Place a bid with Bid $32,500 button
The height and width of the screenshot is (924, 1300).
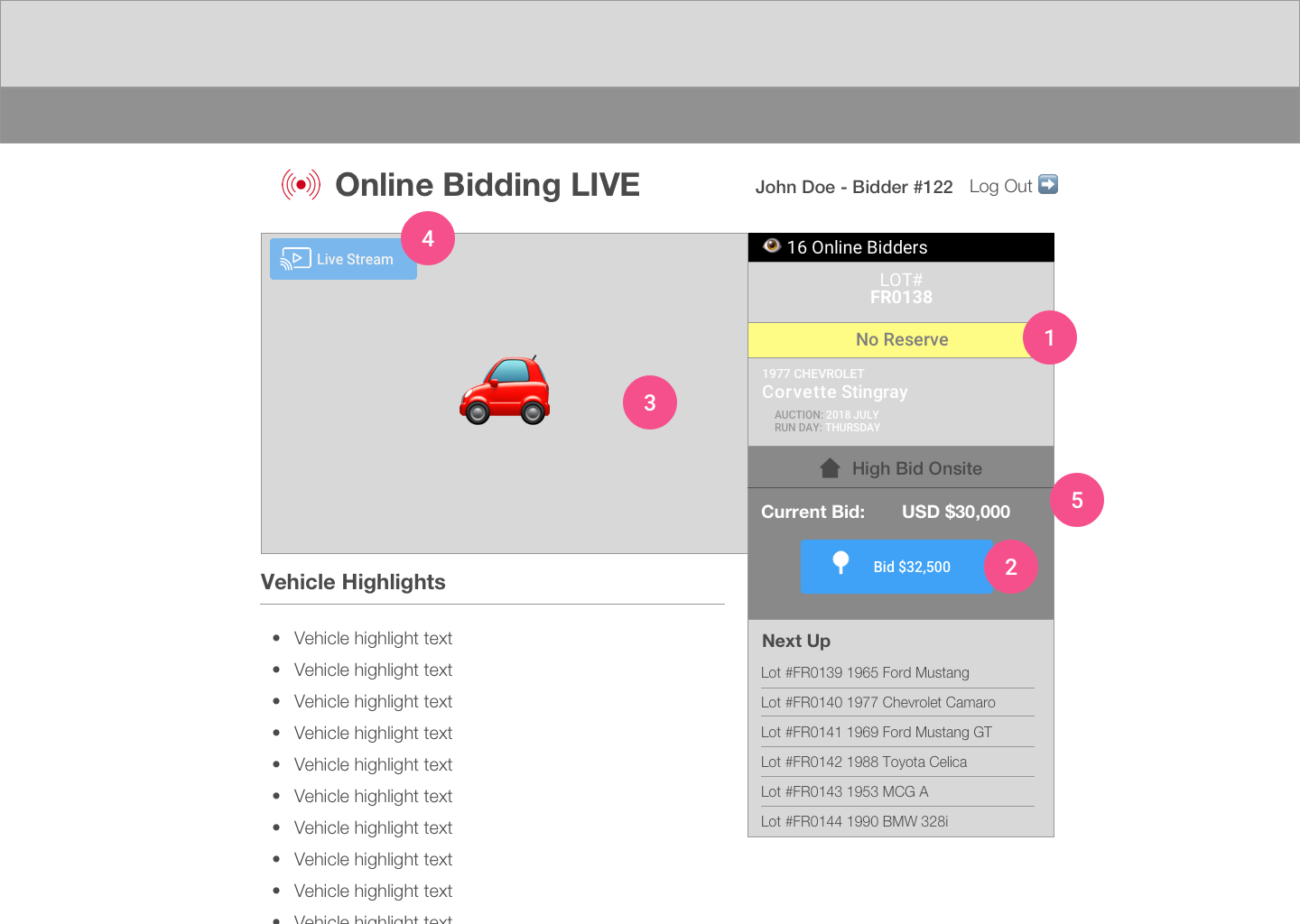896,567
